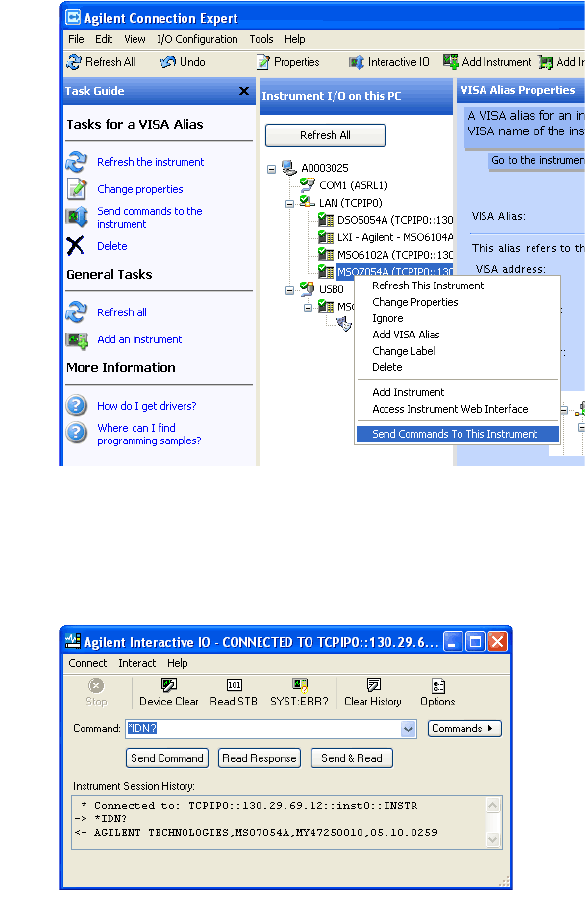
Task: Click the Stop icon in Interactive IO
Action: click(96, 685)
